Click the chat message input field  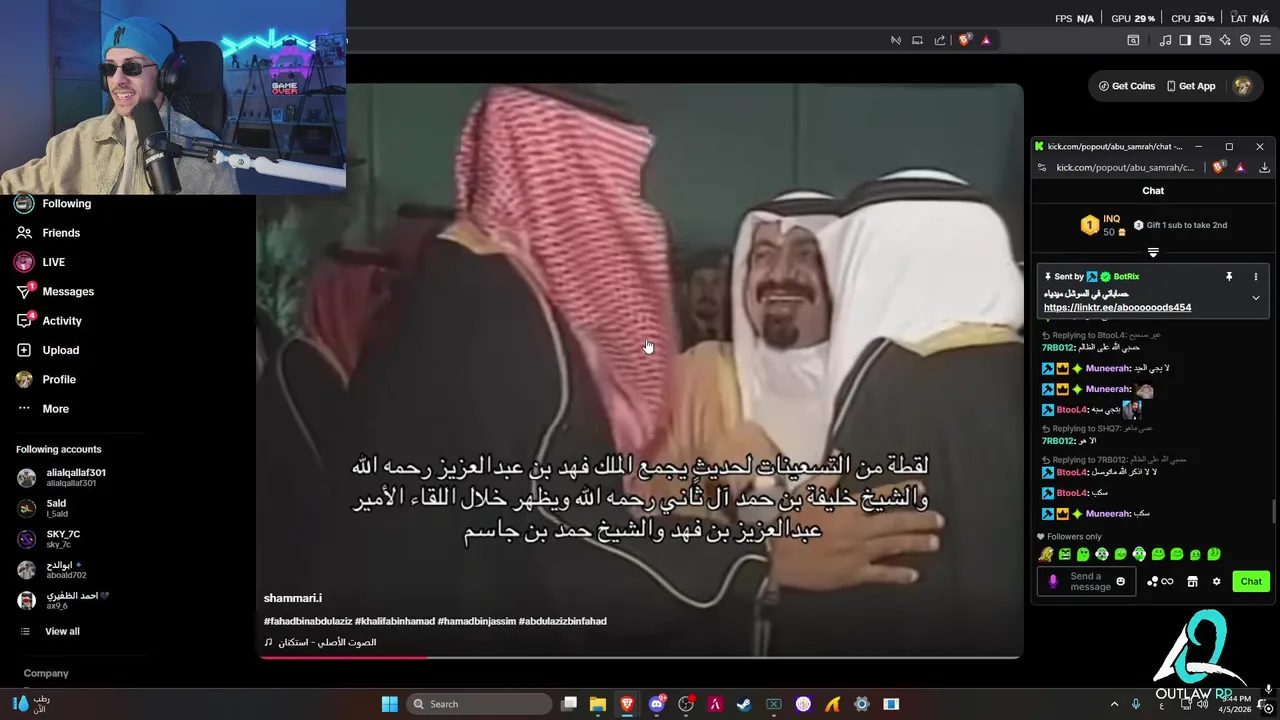1086,581
